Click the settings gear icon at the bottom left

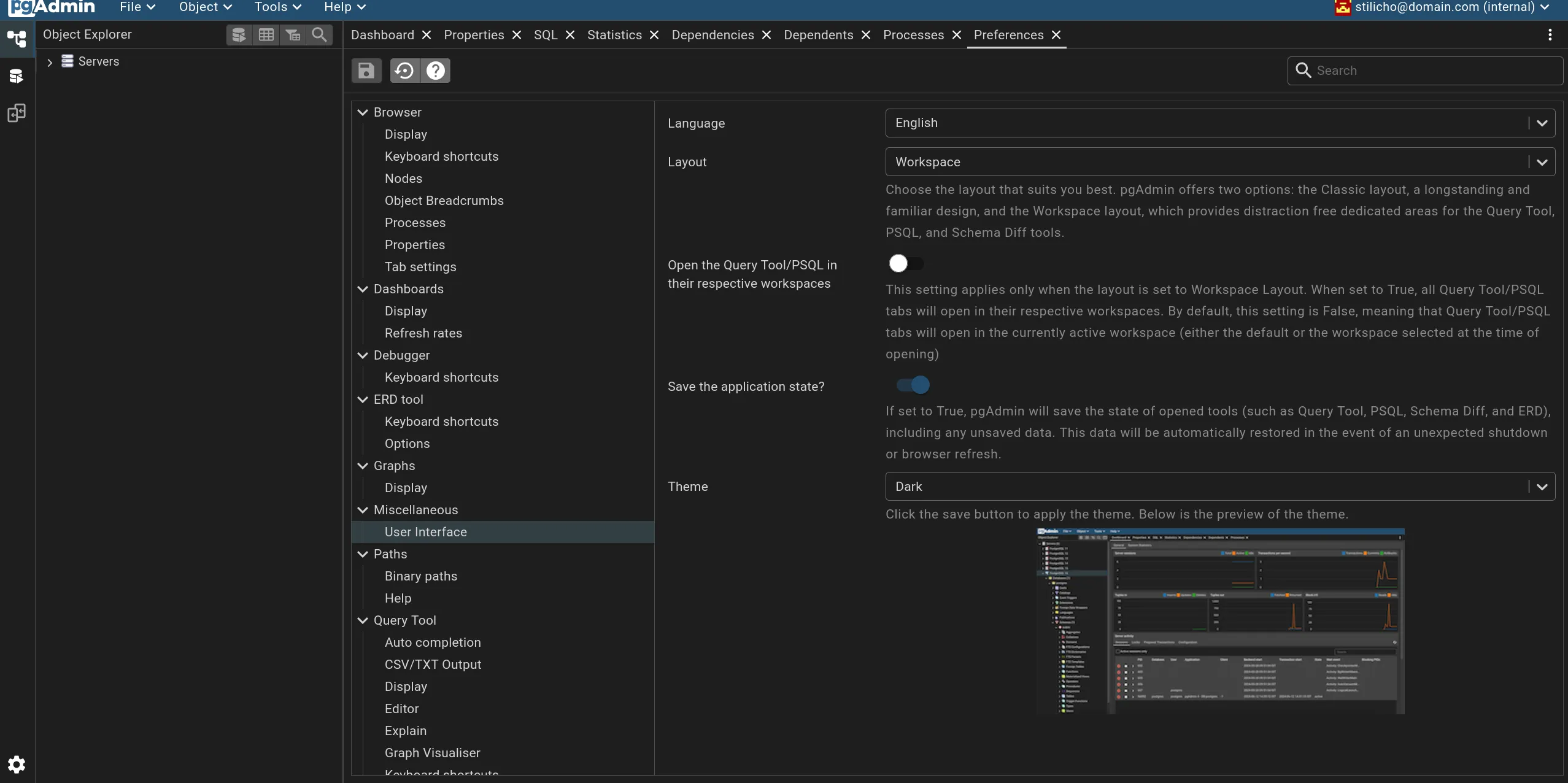(17, 764)
